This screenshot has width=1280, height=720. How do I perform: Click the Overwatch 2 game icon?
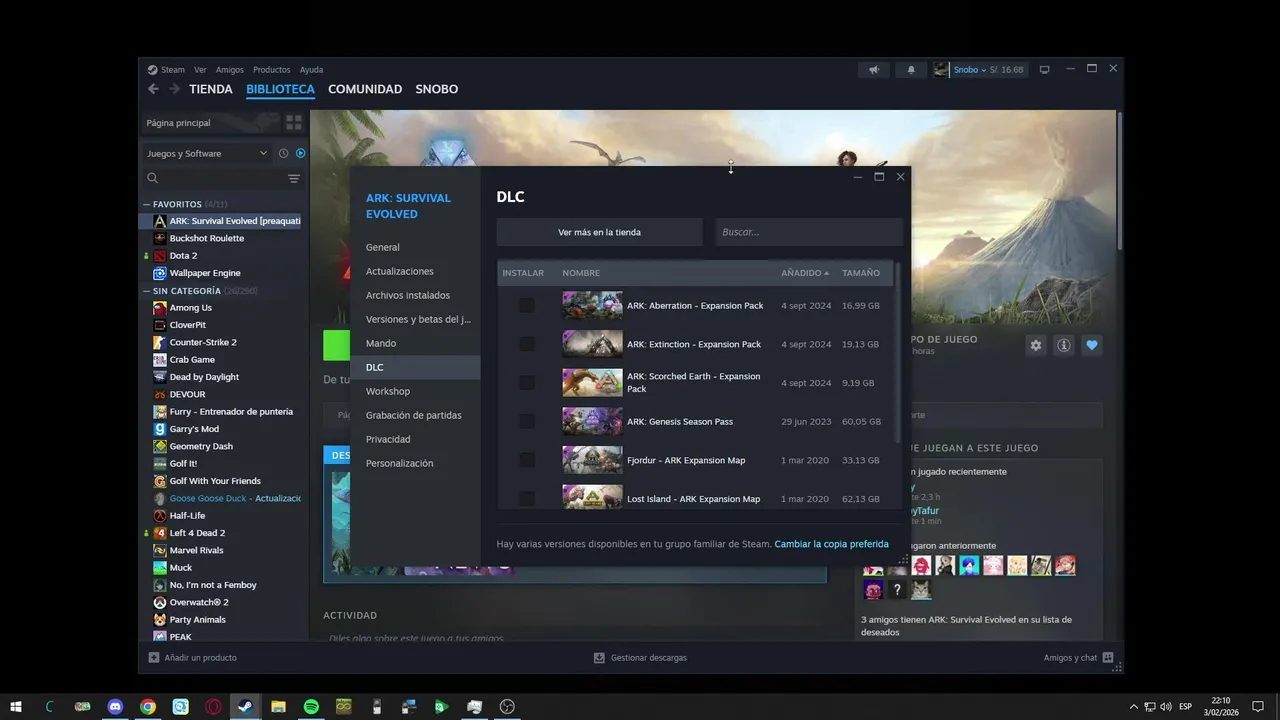tap(160, 602)
